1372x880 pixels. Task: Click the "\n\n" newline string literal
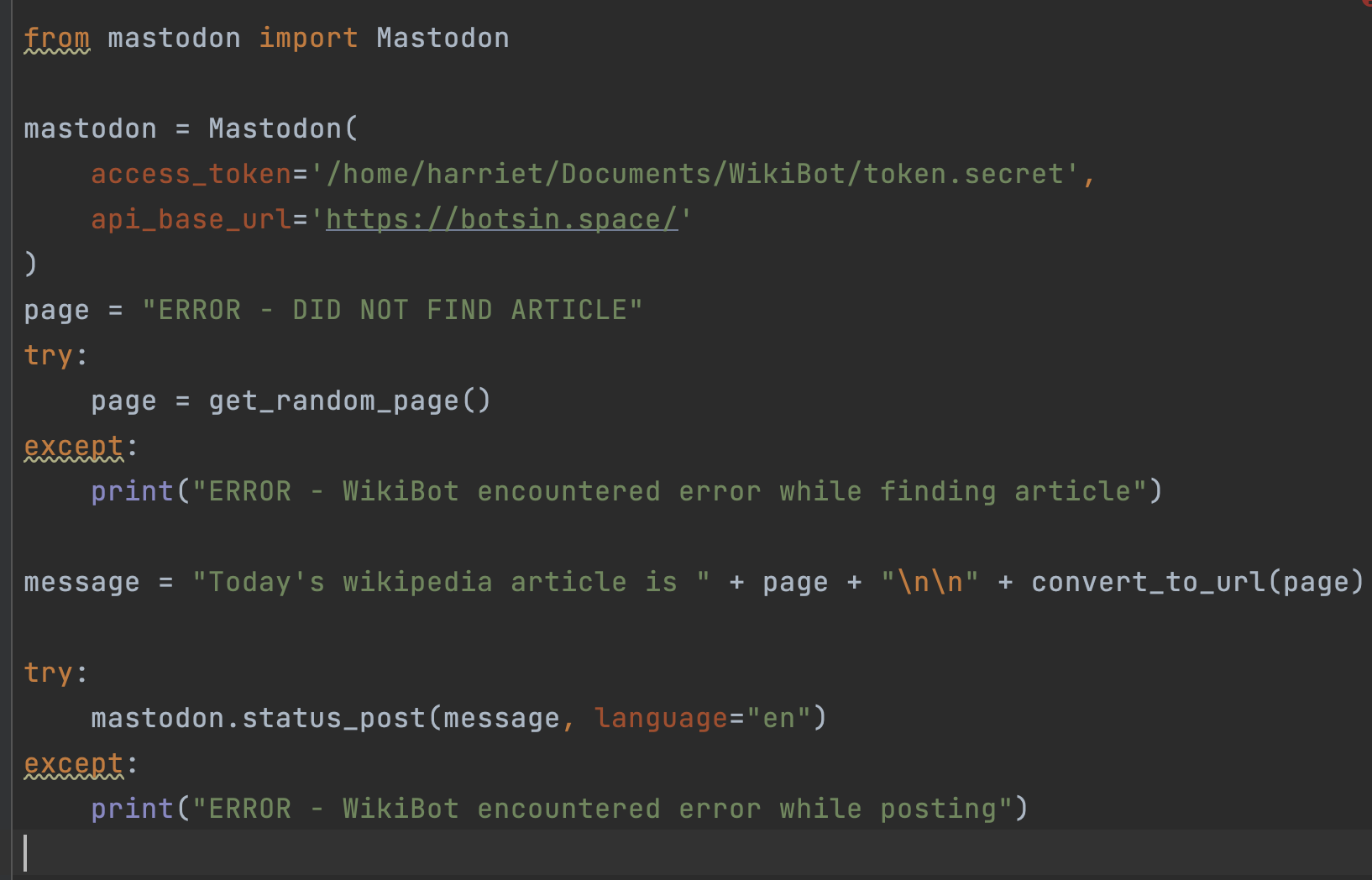(x=930, y=582)
